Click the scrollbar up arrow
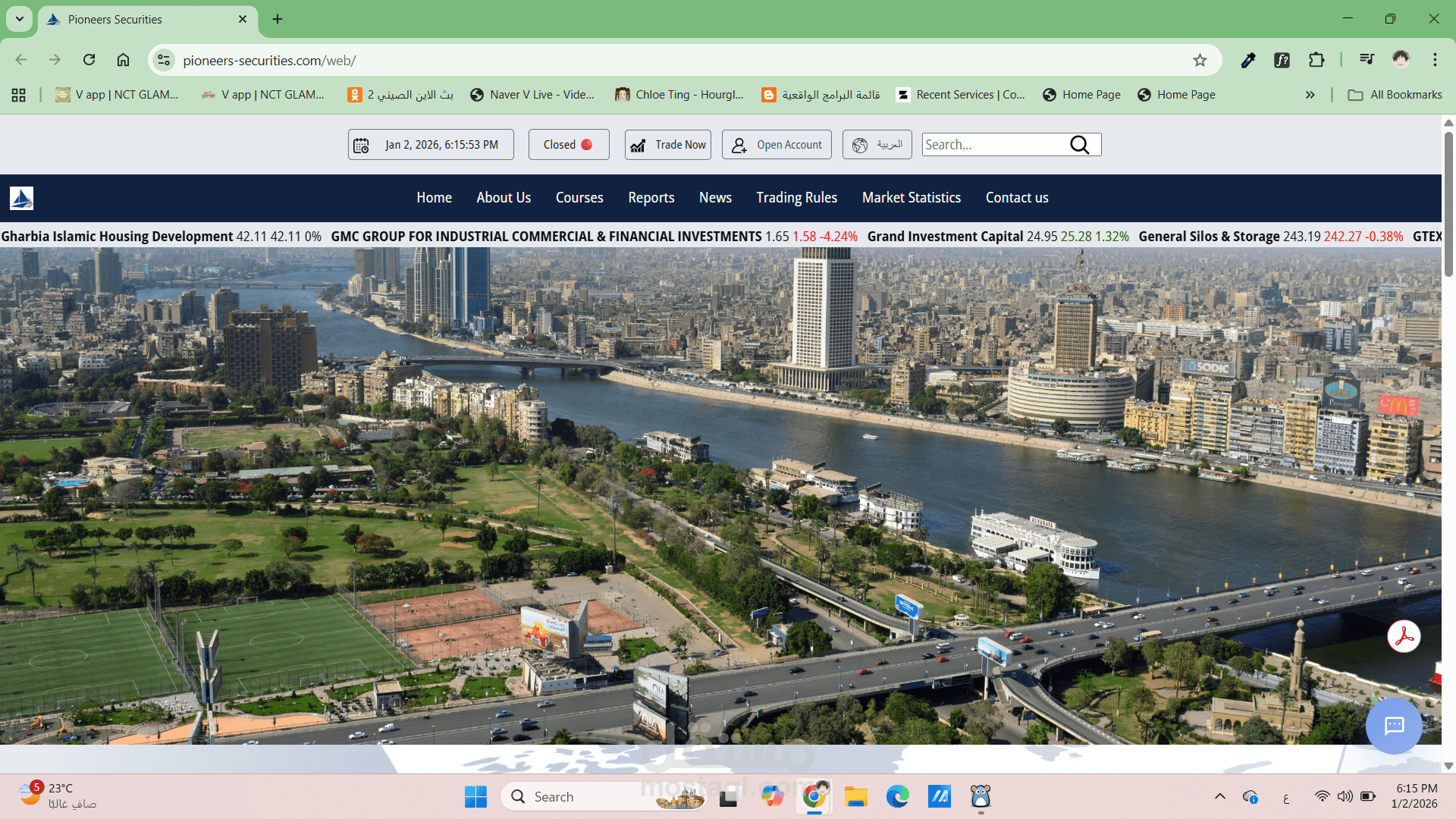 click(x=1448, y=122)
